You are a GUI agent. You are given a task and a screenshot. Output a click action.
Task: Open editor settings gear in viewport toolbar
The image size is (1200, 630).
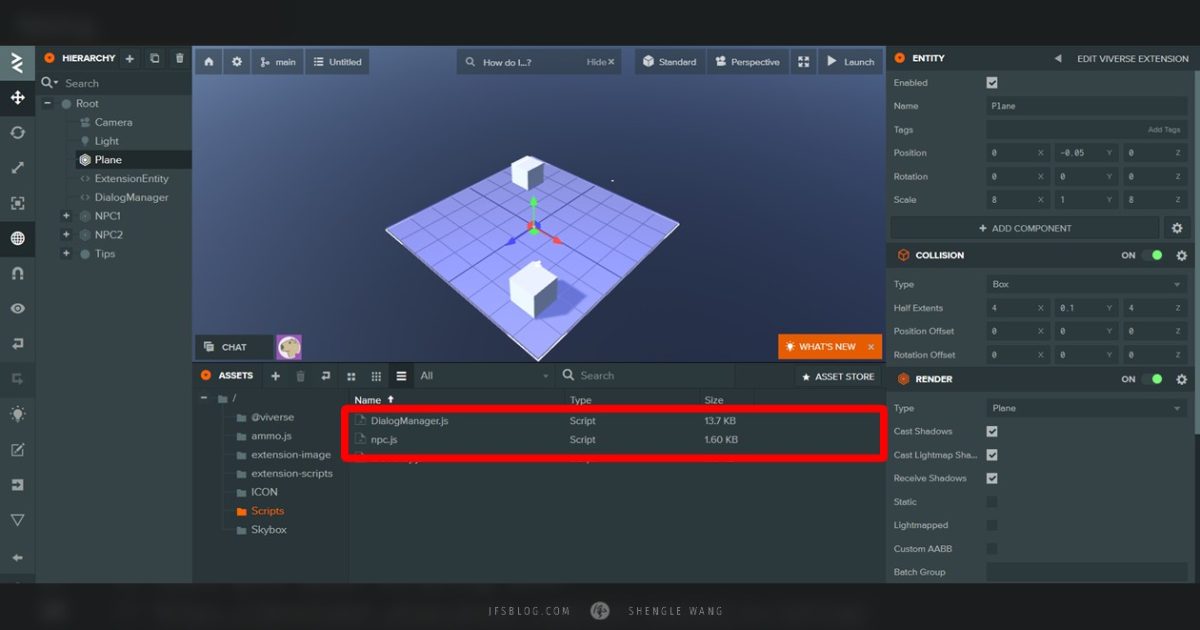pyautogui.click(x=237, y=62)
